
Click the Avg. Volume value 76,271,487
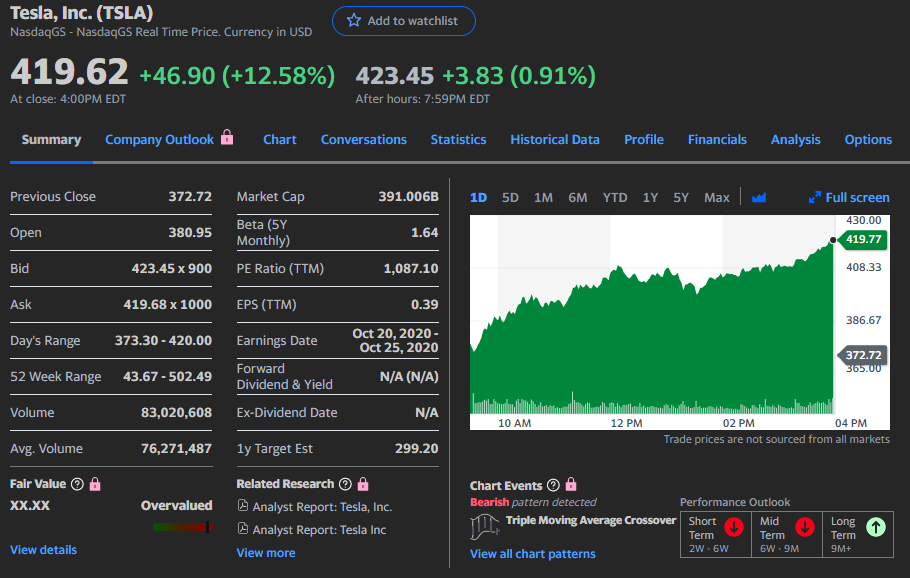(176, 449)
